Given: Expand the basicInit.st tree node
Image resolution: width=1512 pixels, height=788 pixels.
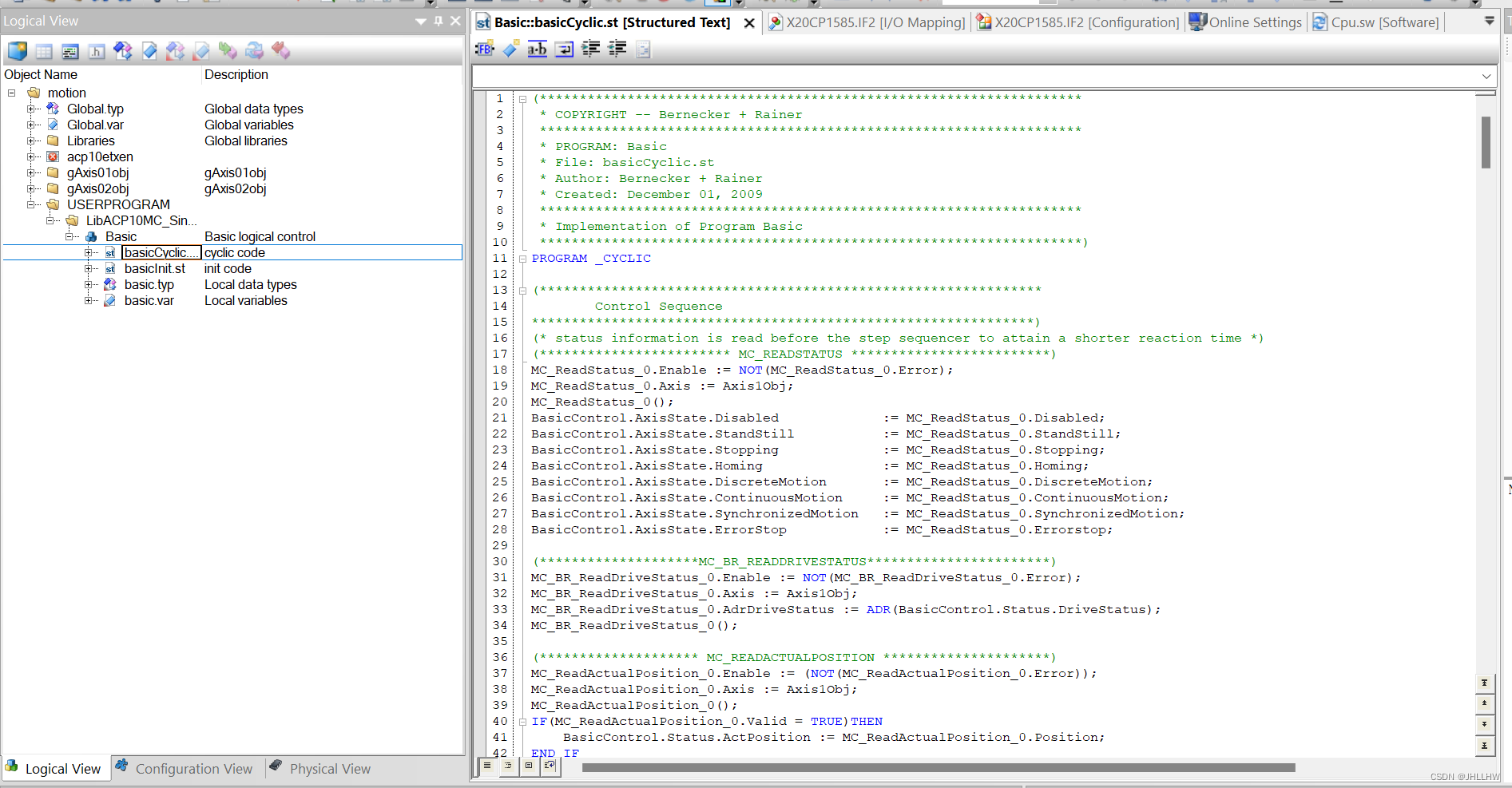Looking at the screenshot, I should (x=89, y=268).
